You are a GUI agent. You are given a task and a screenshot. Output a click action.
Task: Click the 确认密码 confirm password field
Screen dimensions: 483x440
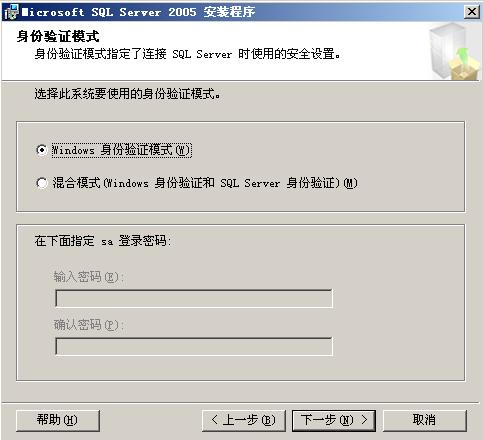point(194,347)
